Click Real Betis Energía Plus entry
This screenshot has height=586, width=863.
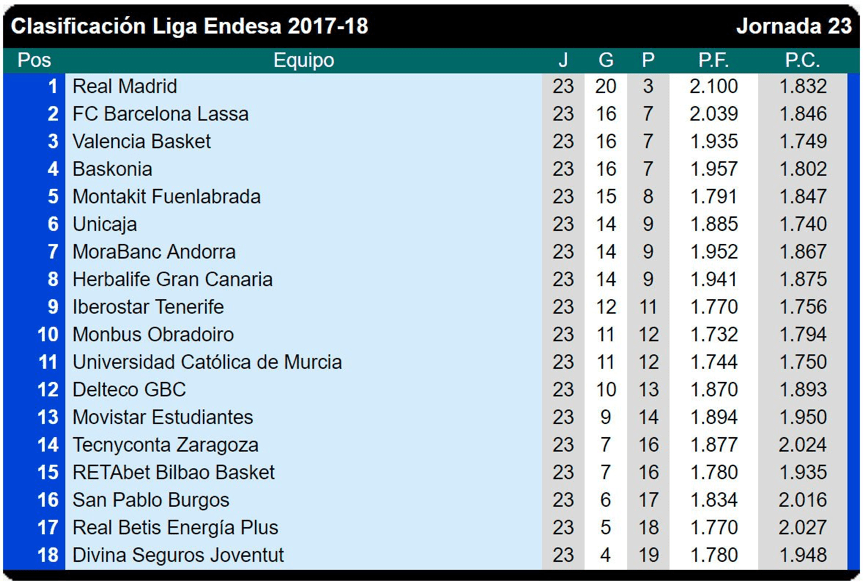click(175, 527)
